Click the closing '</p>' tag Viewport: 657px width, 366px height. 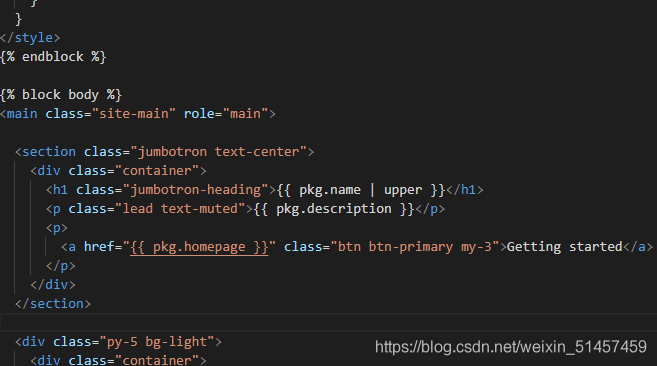(x=61, y=266)
